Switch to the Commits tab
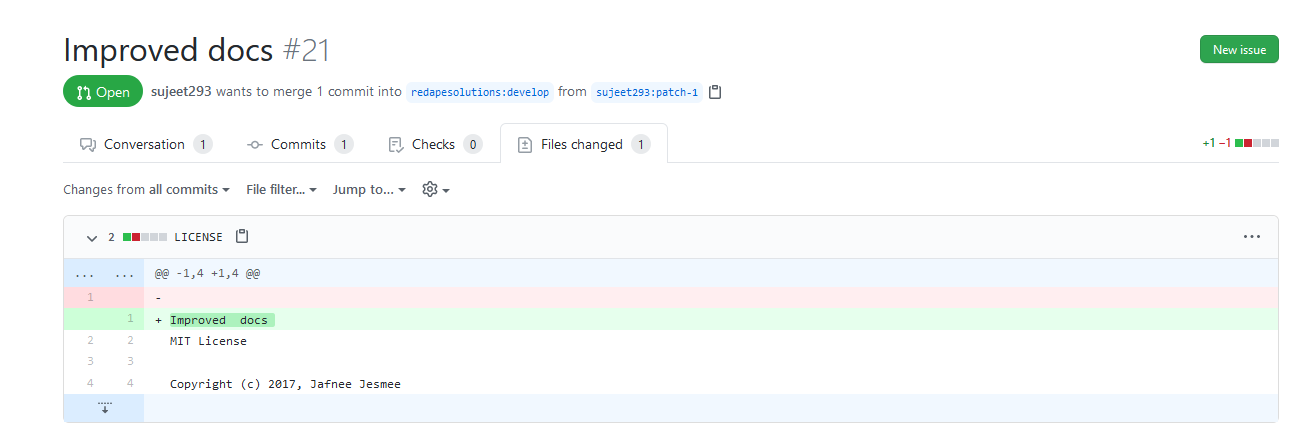 point(300,144)
